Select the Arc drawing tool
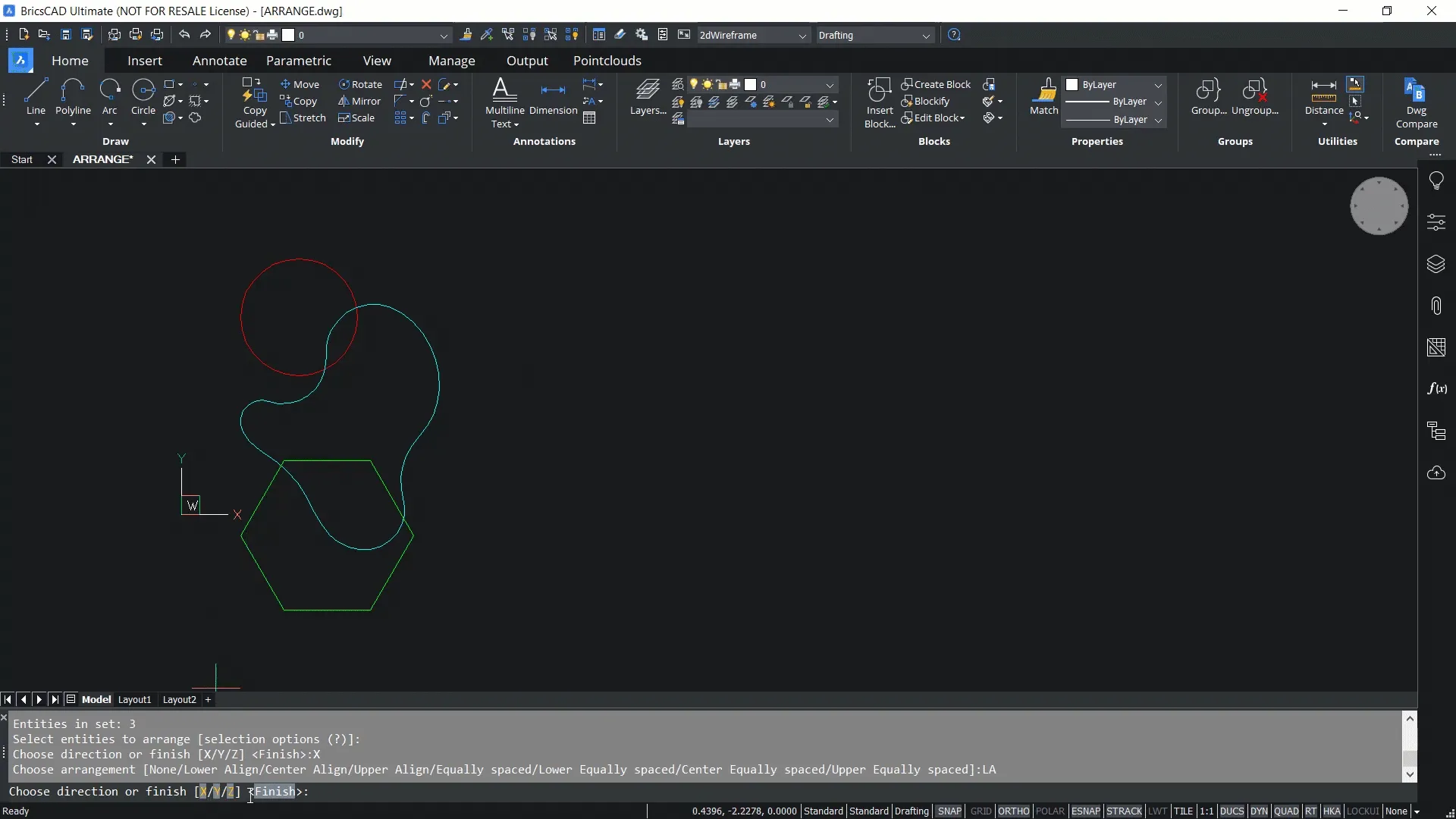The width and height of the screenshot is (1456, 819). click(x=109, y=97)
